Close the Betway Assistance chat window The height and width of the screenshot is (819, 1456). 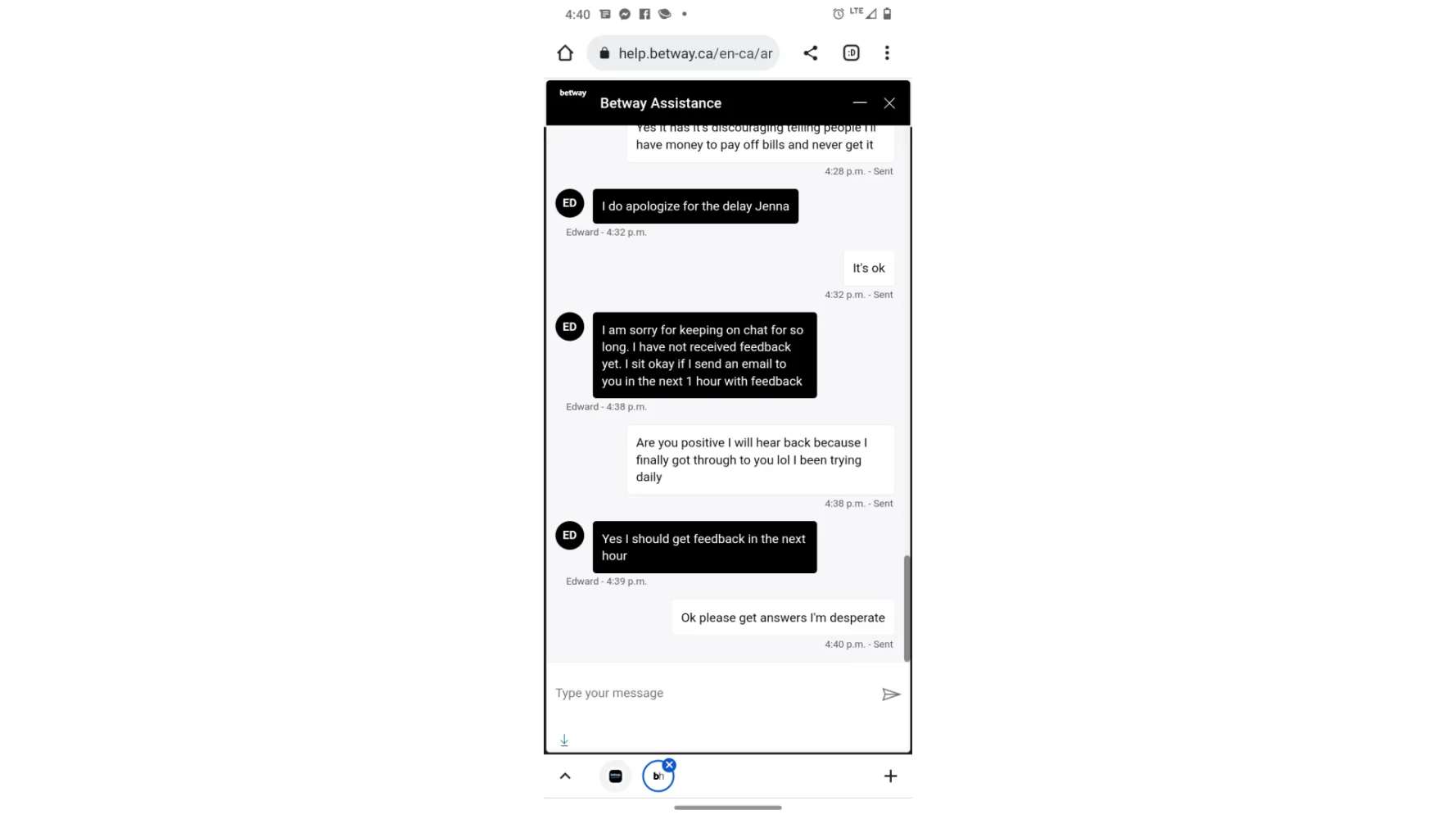point(889,103)
